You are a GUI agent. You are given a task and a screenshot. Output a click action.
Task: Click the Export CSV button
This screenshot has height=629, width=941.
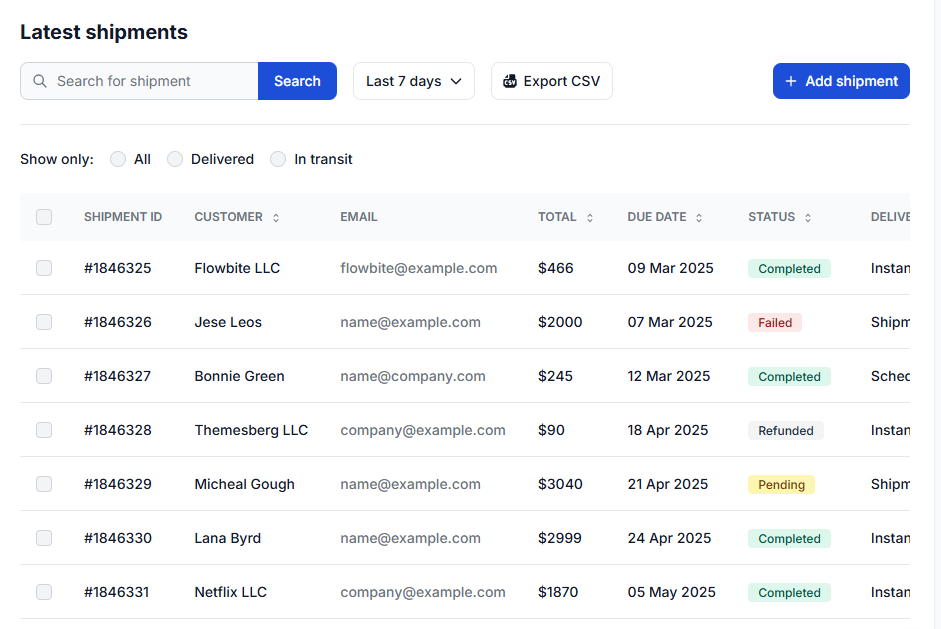click(x=551, y=81)
